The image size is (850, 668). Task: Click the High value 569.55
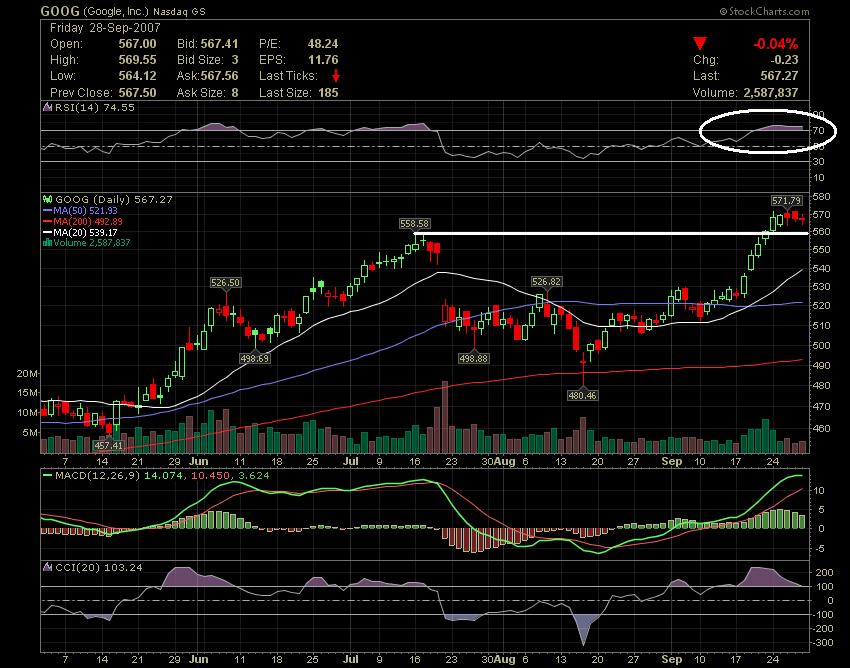[x=137, y=60]
